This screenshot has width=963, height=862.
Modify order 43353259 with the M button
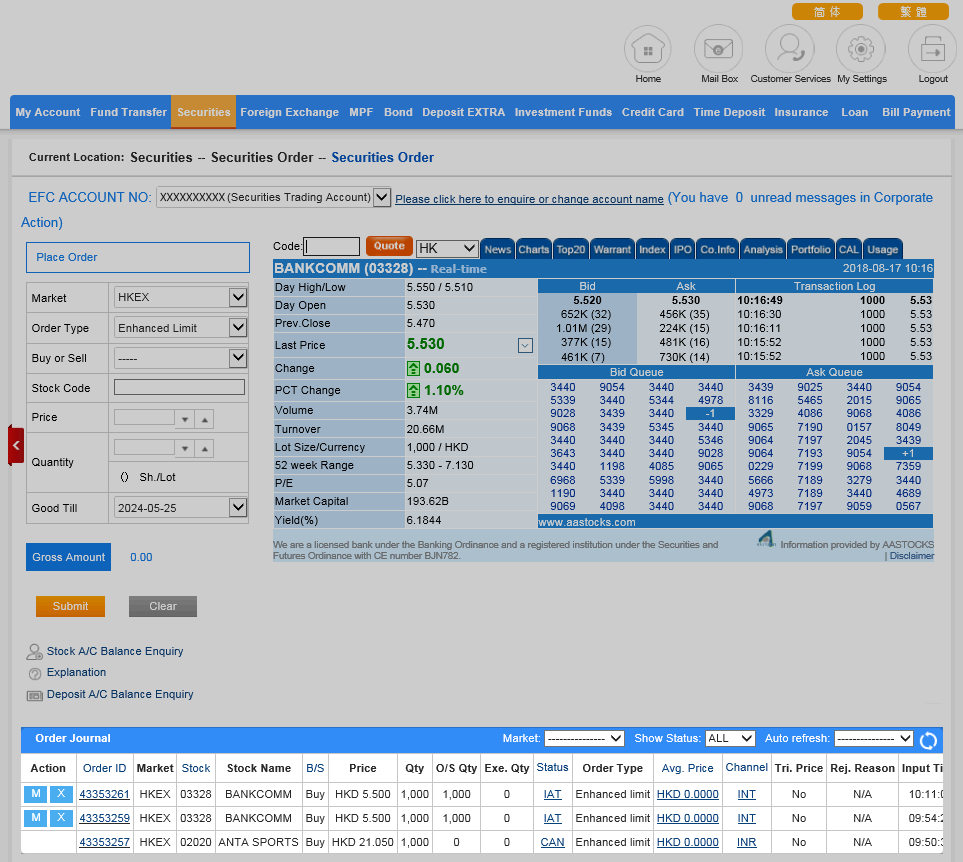point(35,818)
